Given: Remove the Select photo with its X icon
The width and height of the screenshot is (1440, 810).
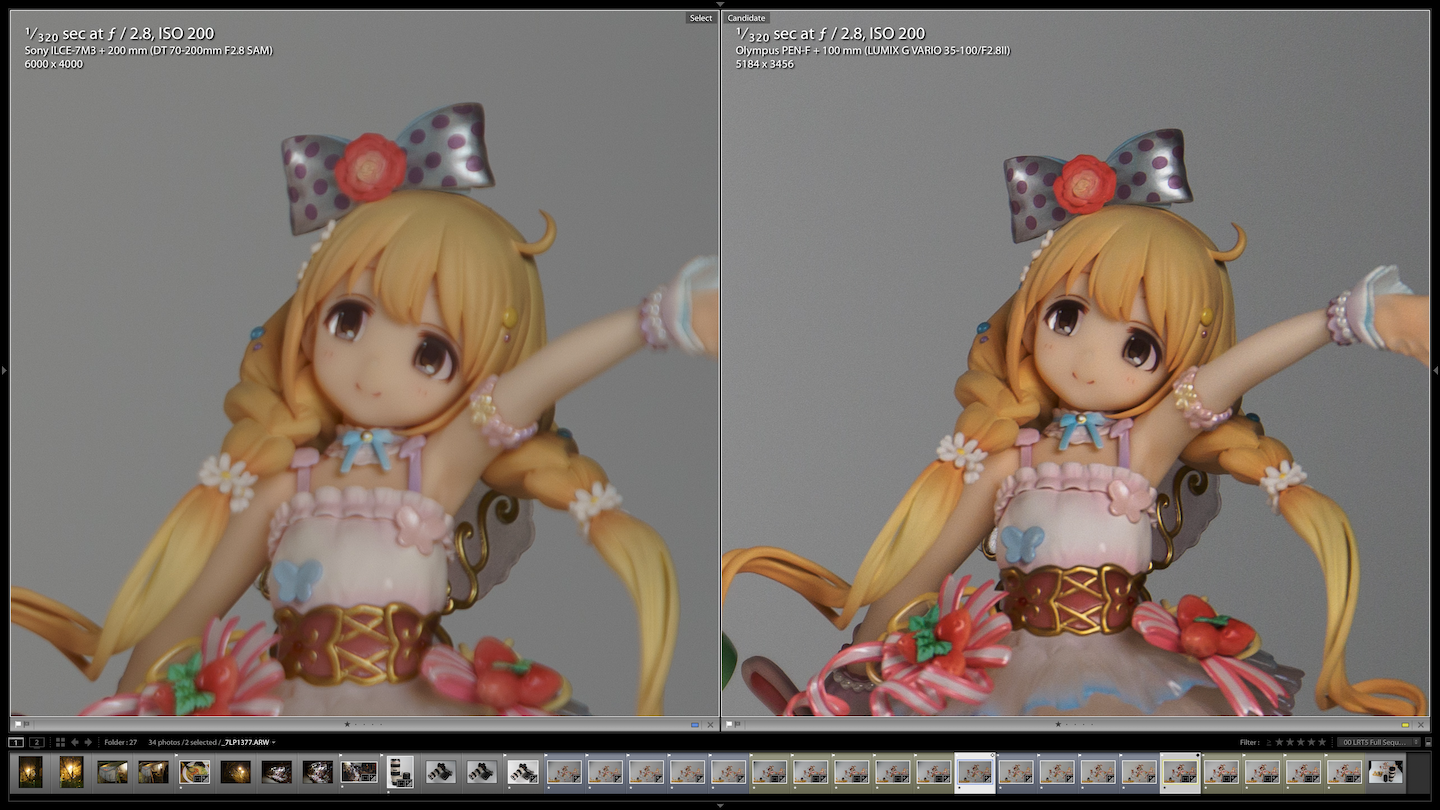Looking at the screenshot, I should pos(710,724).
